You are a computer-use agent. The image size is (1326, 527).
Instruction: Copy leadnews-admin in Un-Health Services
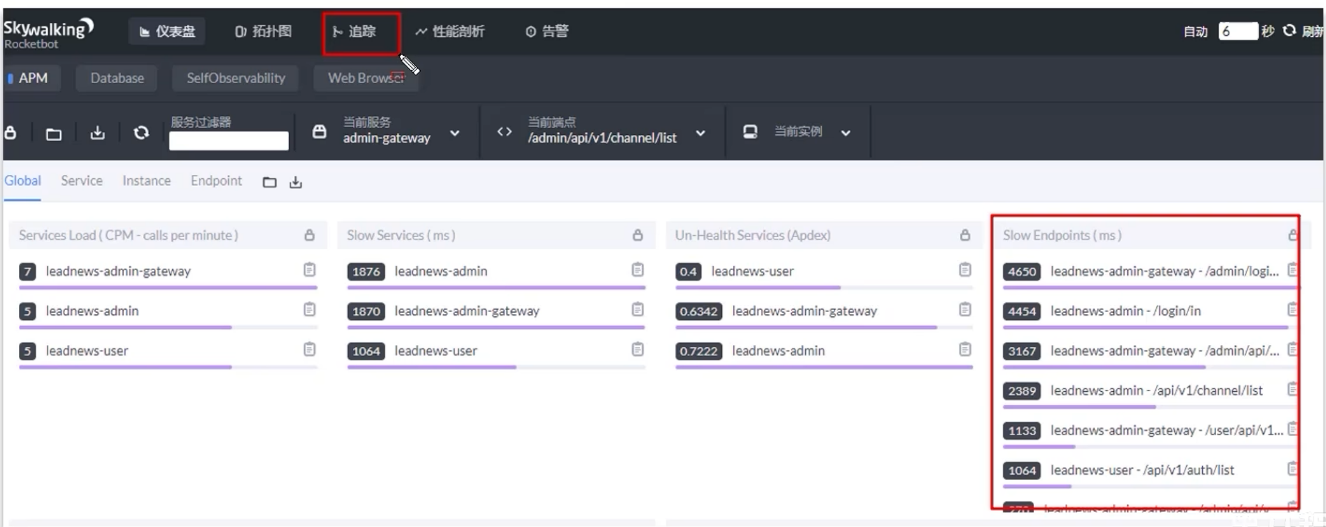pyautogui.click(x=965, y=350)
